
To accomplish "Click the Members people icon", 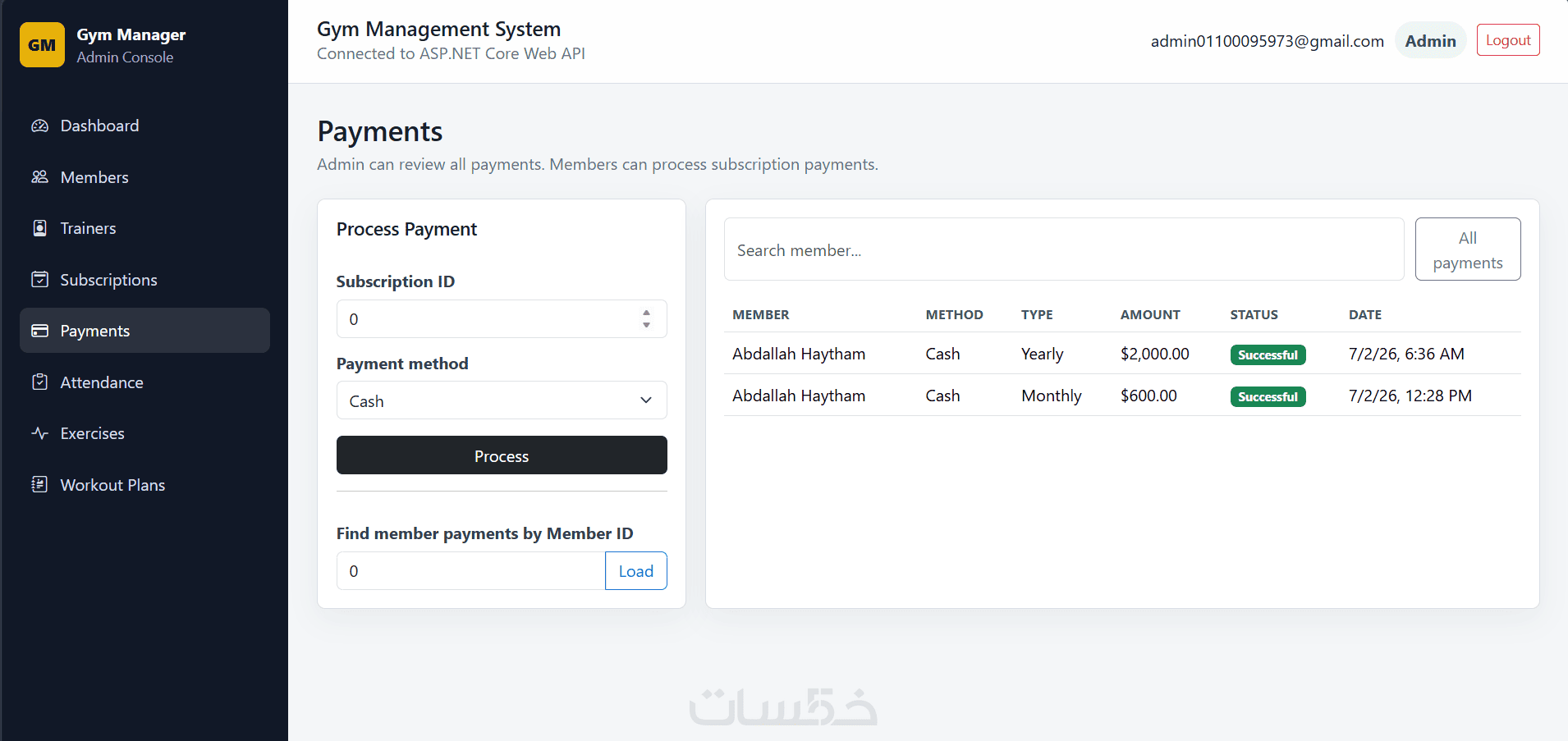I will tap(39, 177).
